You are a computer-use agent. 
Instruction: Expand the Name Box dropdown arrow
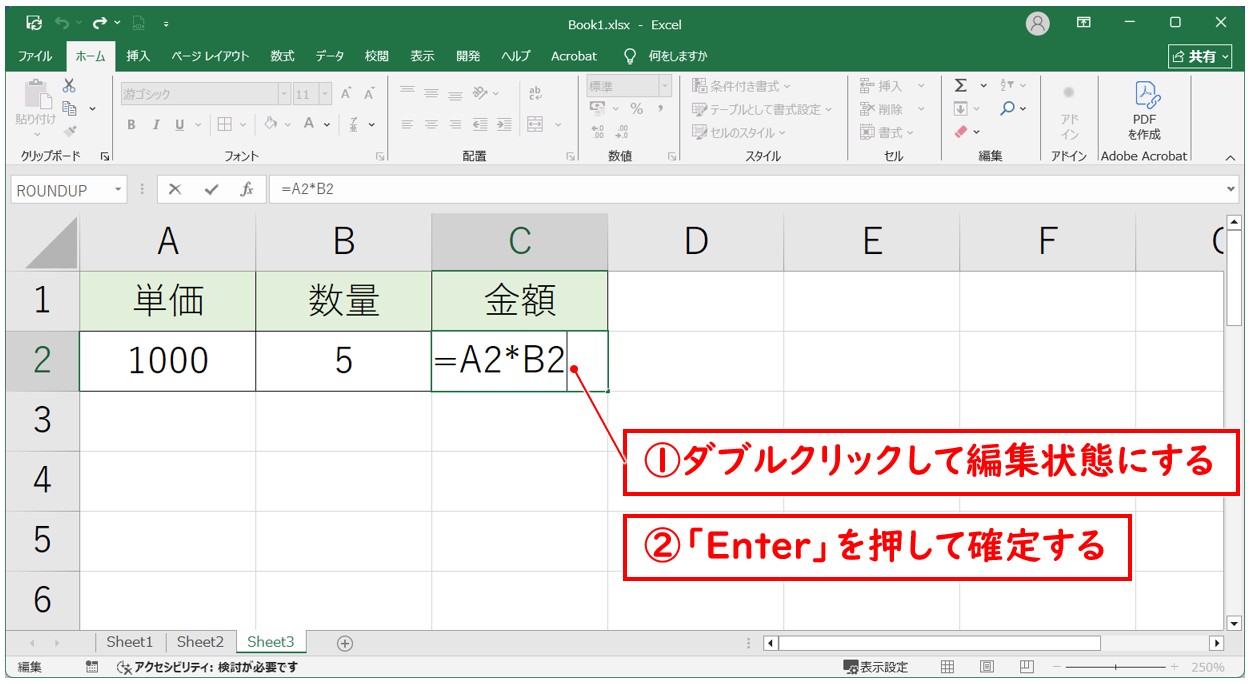pos(119,189)
